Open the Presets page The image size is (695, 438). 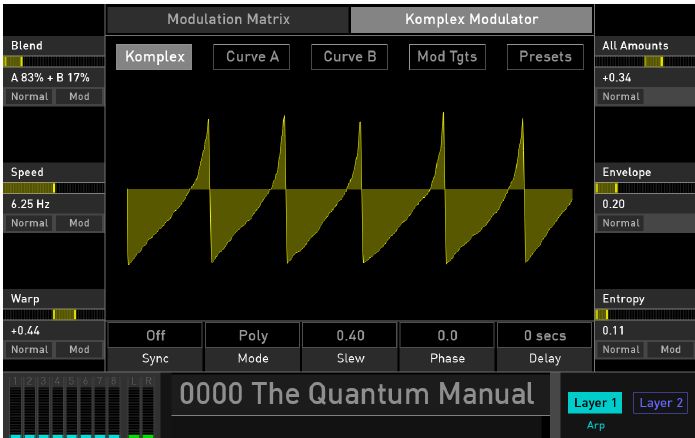[x=545, y=57]
